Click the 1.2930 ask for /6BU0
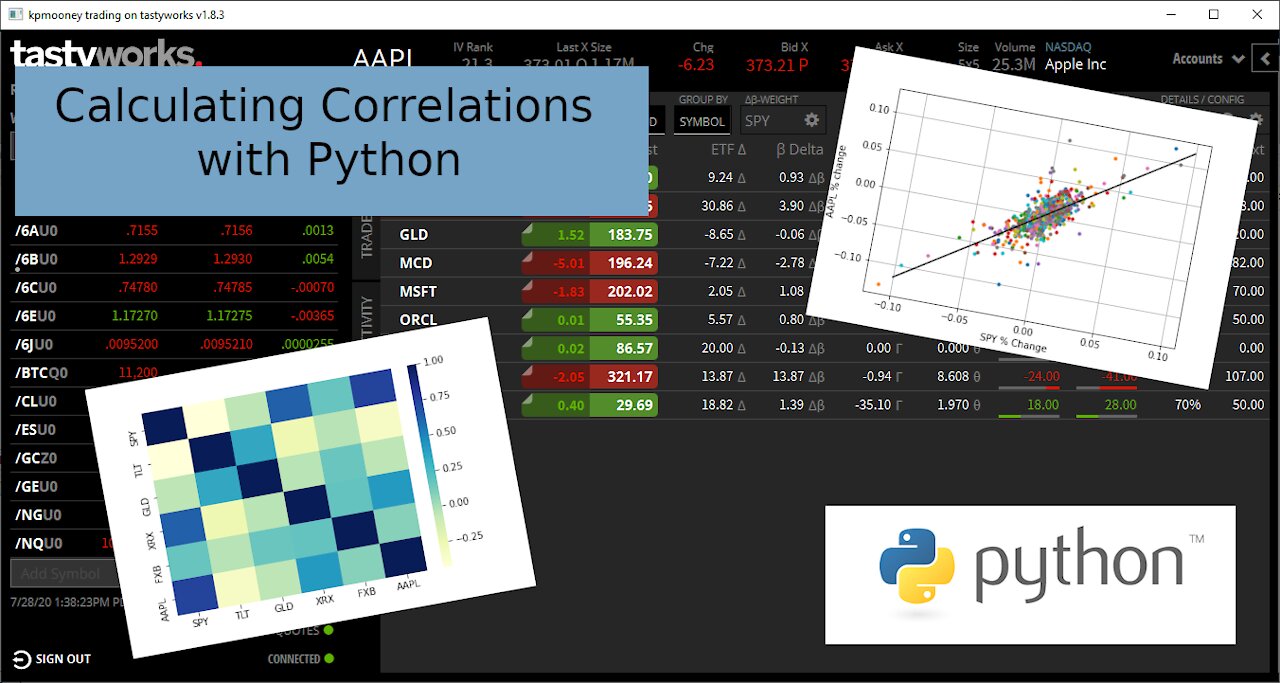1280x683 pixels. 232,259
